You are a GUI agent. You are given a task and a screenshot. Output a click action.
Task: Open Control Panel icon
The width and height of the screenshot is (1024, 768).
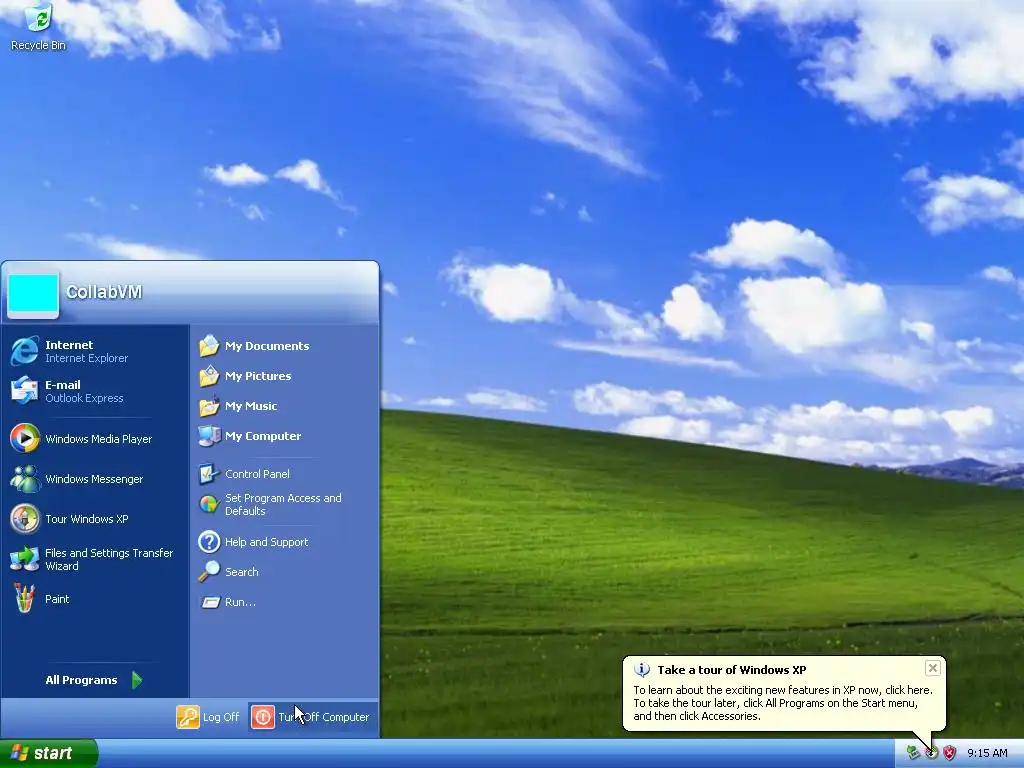[x=209, y=473]
